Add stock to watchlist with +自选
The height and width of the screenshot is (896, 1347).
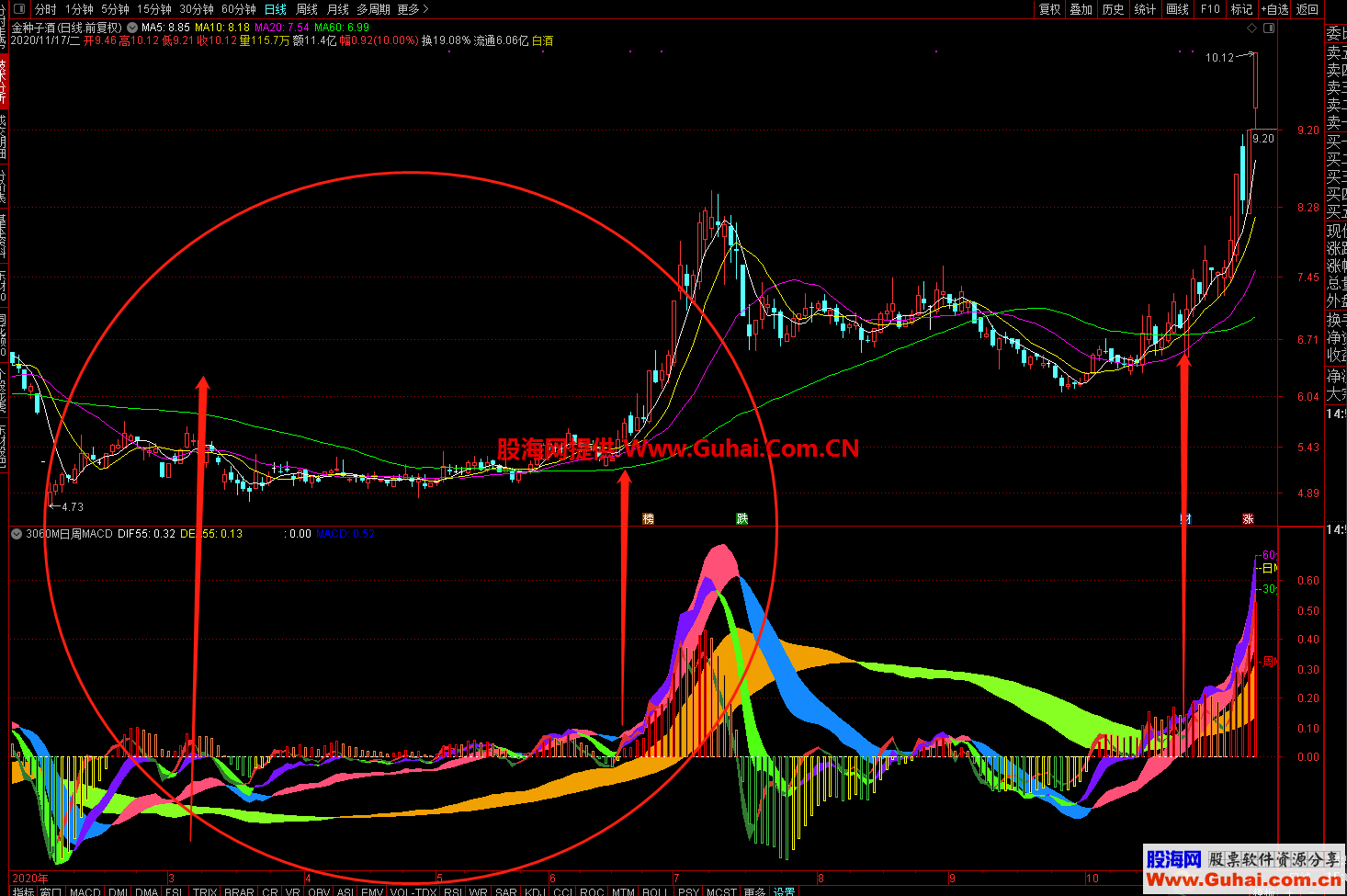coord(1274,9)
